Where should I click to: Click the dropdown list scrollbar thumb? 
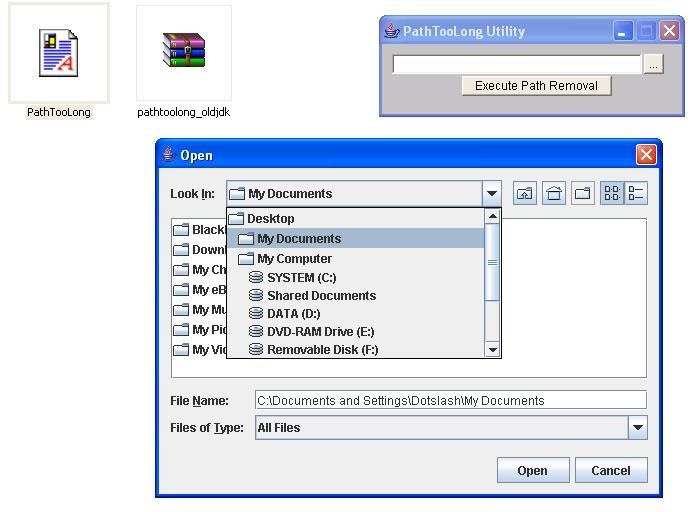pos(493,262)
